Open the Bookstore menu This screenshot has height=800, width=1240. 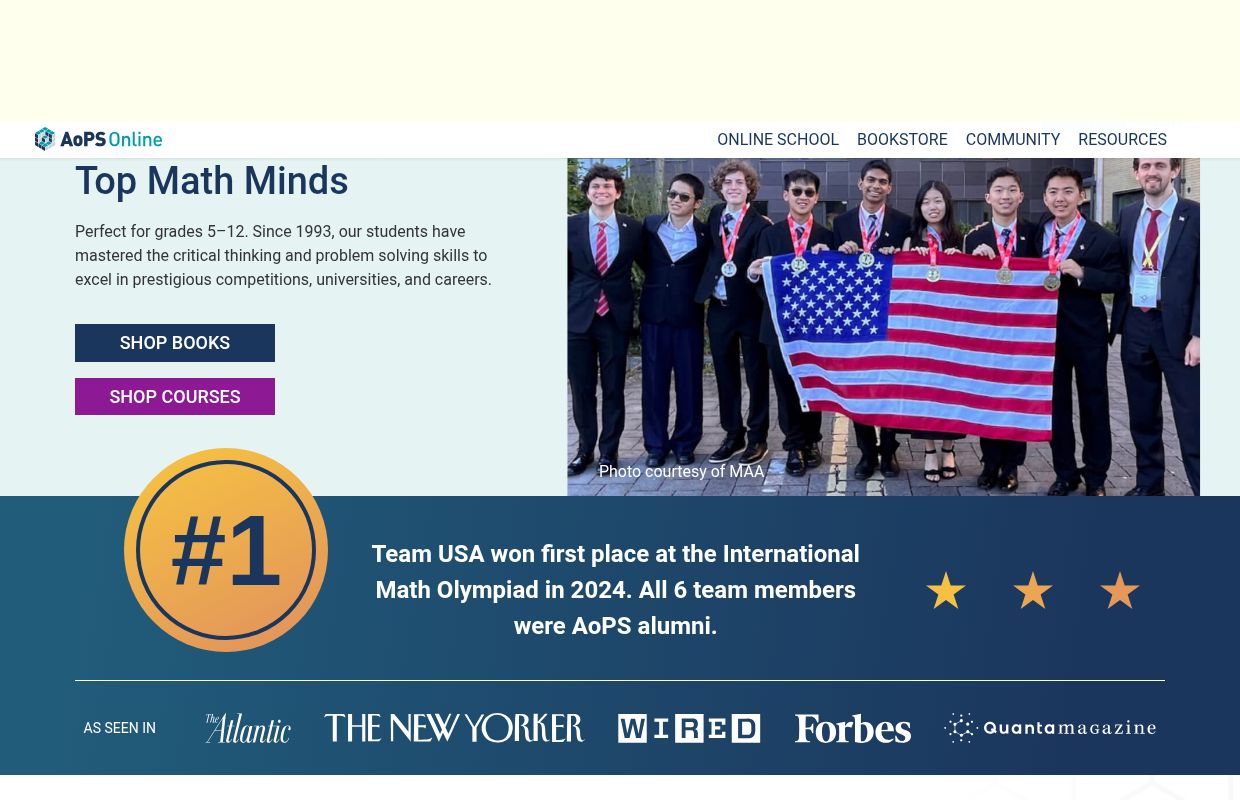[902, 140]
